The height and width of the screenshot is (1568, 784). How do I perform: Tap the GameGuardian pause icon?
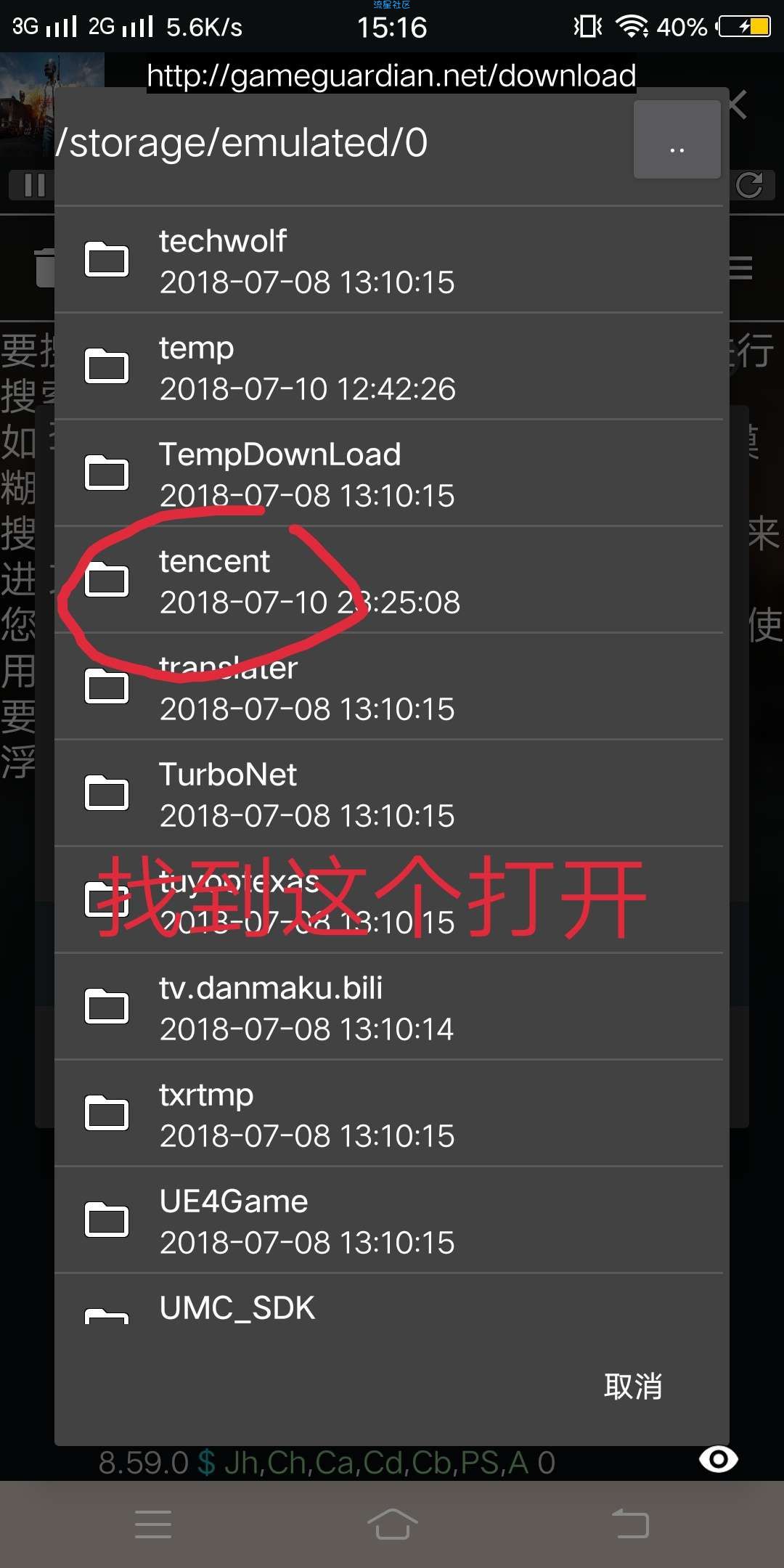[33, 185]
